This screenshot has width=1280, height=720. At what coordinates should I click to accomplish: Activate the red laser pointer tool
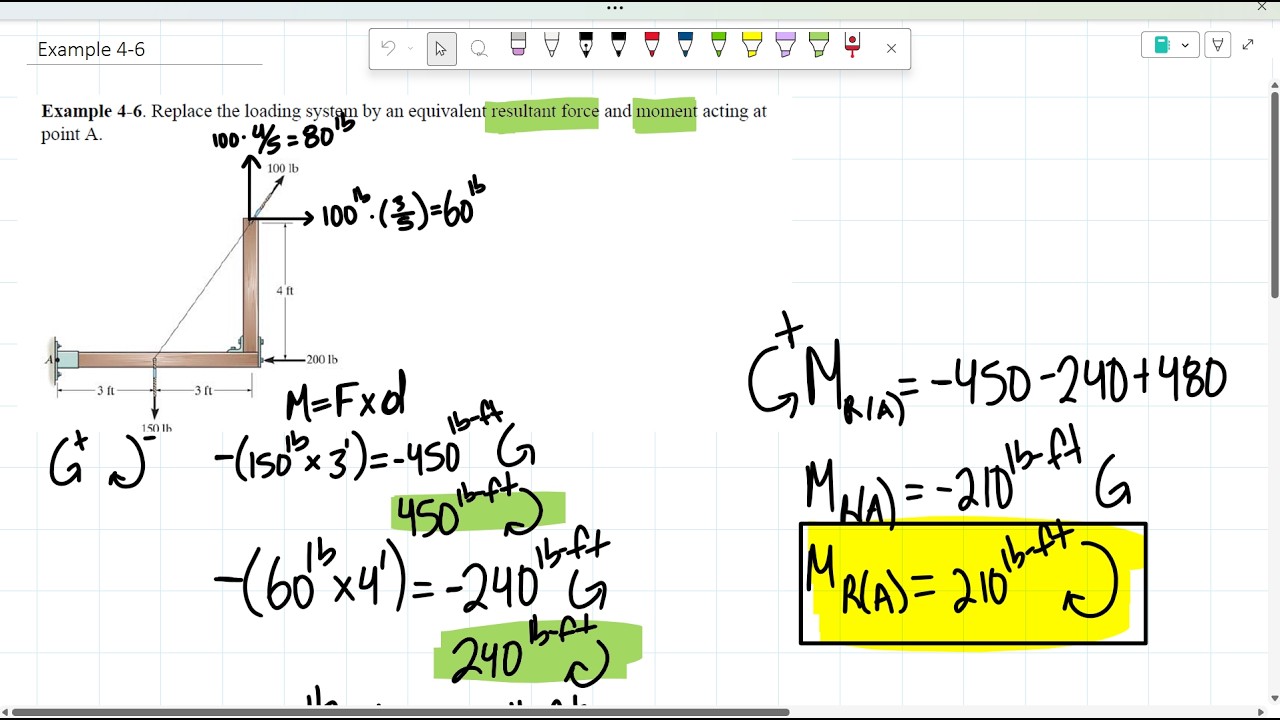pyautogui.click(x=852, y=46)
